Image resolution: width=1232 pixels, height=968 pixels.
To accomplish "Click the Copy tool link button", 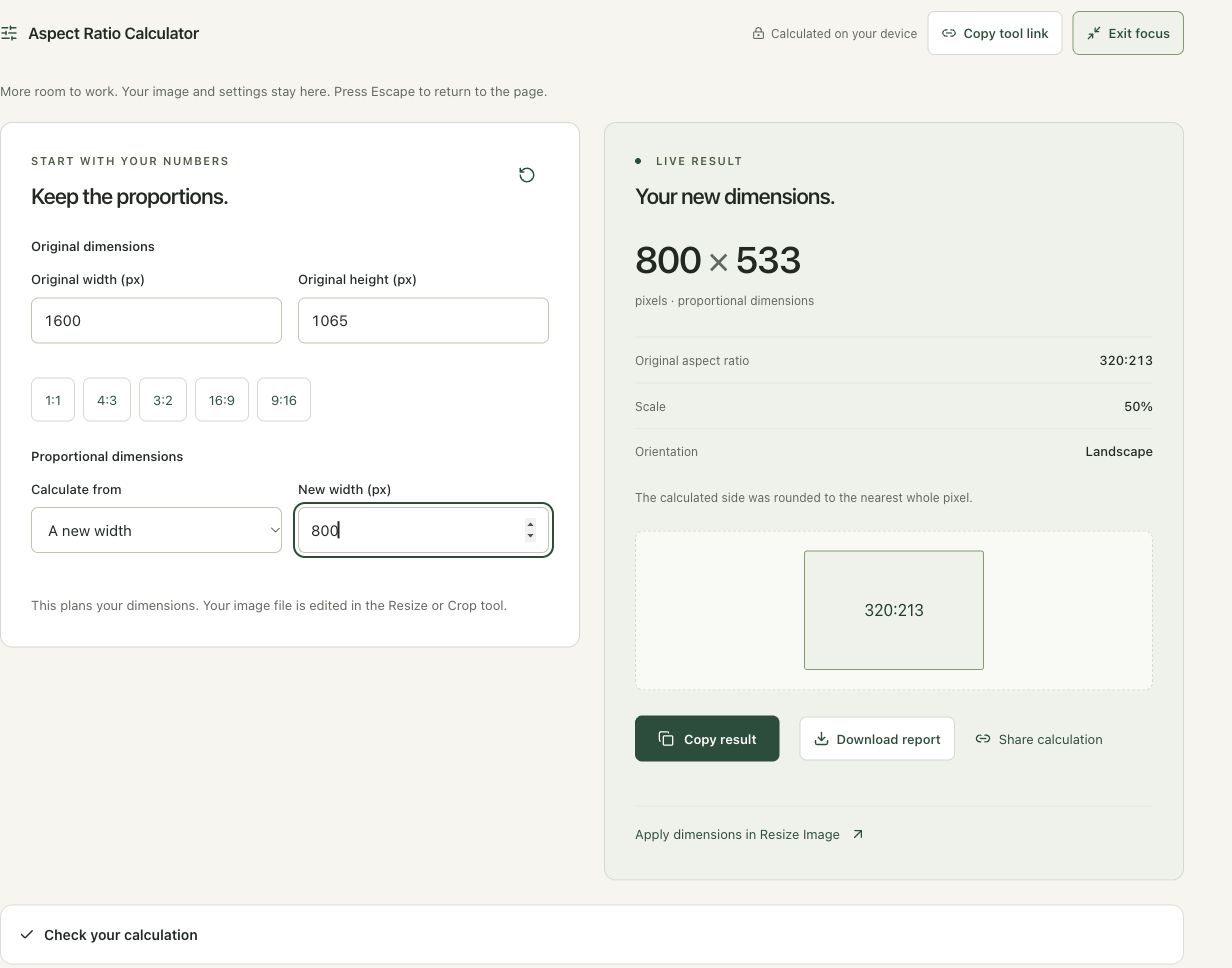I will pos(995,33).
